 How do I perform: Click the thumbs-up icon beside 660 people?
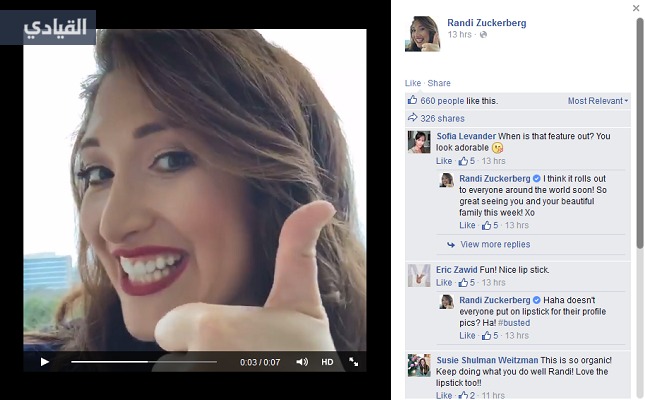coord(412,100)
